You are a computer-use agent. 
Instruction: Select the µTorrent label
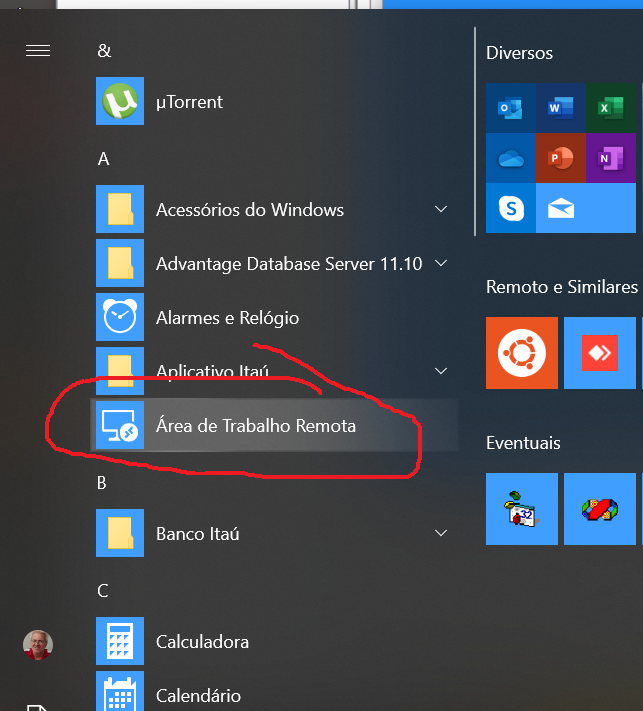point(190,102)
